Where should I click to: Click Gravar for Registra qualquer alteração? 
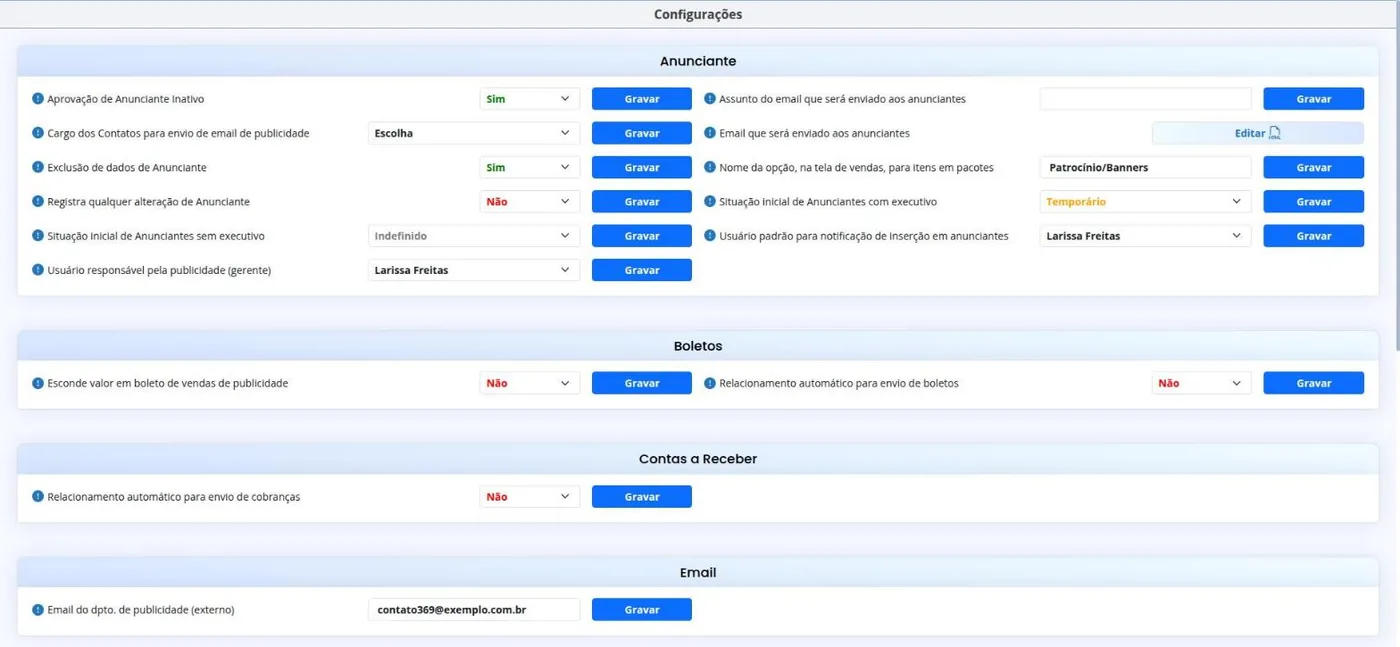click(642, 201)
